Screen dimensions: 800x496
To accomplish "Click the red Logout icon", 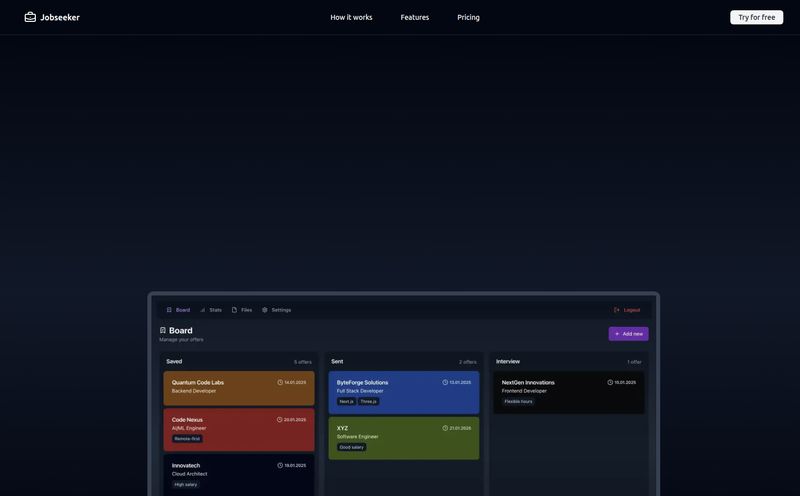I will click(617, 310).
